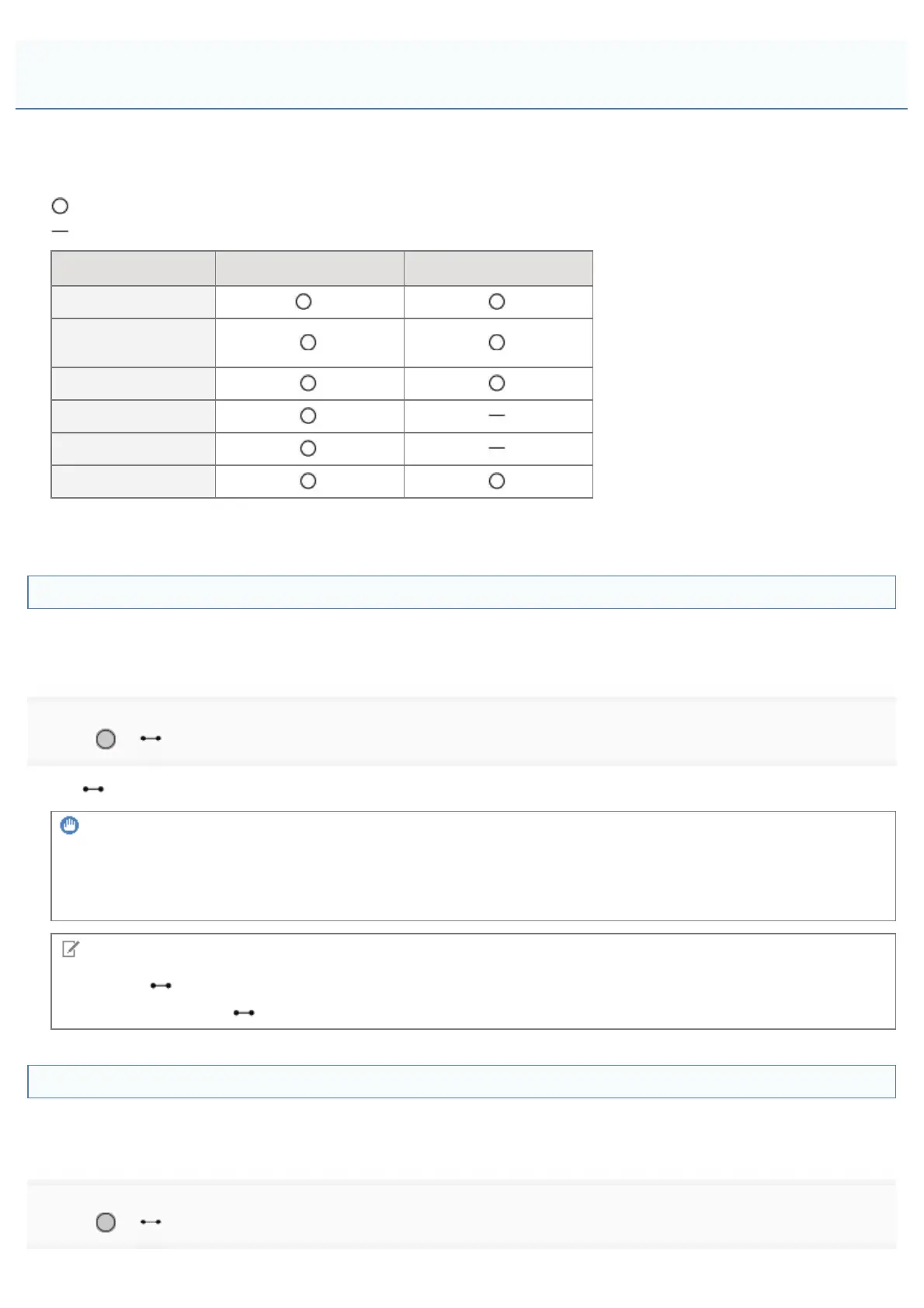Viewport: 924px width, 1308px height.
Task: Click the connector icon beside the bottom gray key
Action: coord(151,1222)
